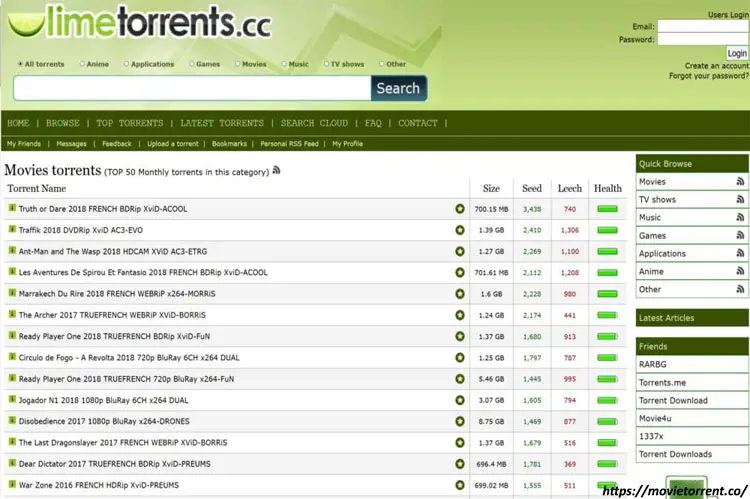Open Torrents.me friend link
This screenshot has width=750, height=499.
[662, 382]
